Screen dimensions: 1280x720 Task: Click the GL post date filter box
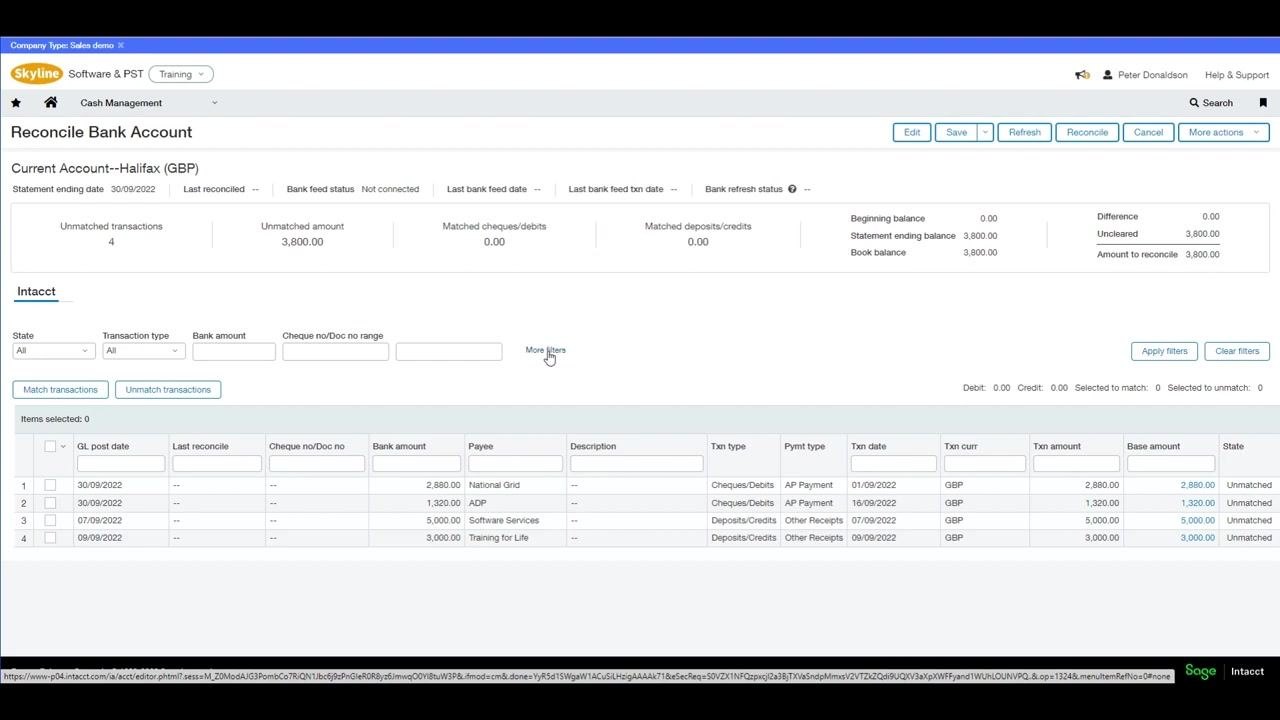[121, 464]
